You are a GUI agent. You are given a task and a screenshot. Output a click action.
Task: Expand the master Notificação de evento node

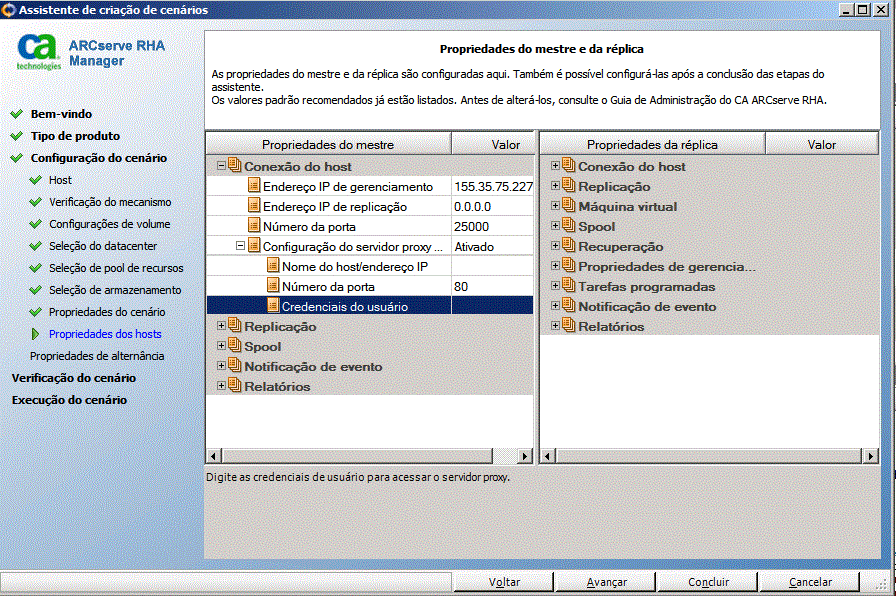click(221, 366)
